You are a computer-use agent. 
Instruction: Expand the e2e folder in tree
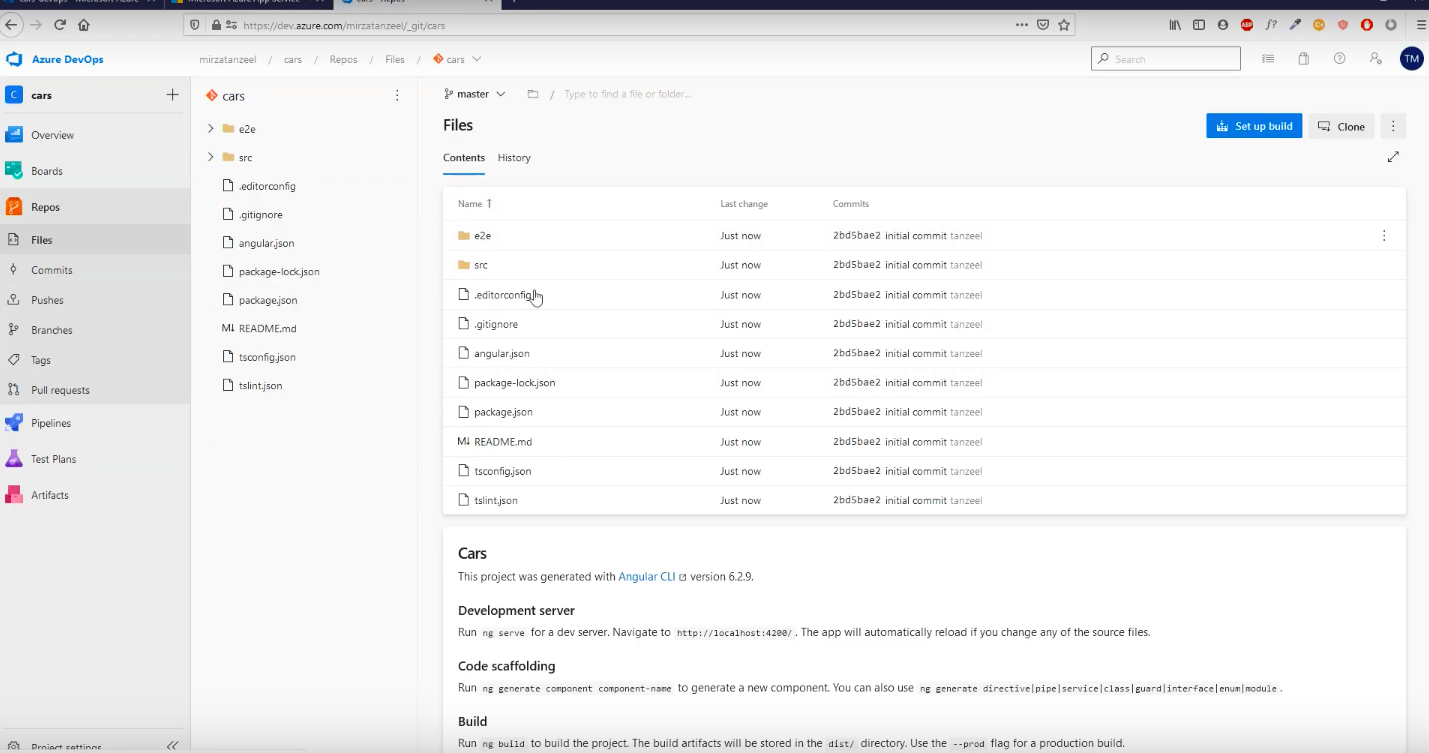pyautogui.click(x=211, y=128)
